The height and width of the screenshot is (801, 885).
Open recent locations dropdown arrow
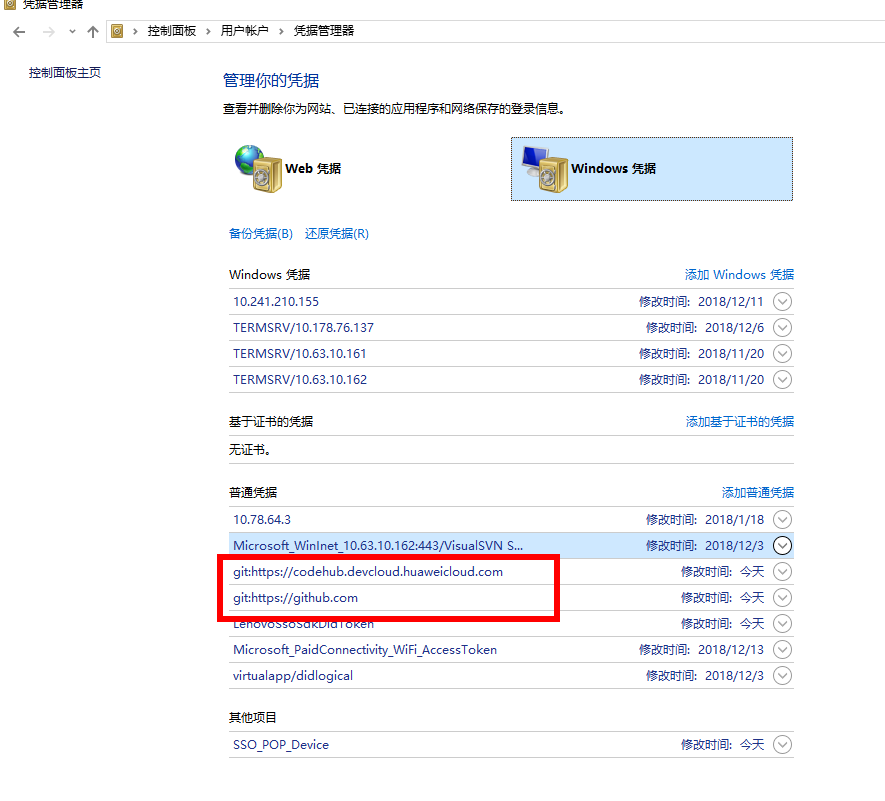(x=72, y=32)
